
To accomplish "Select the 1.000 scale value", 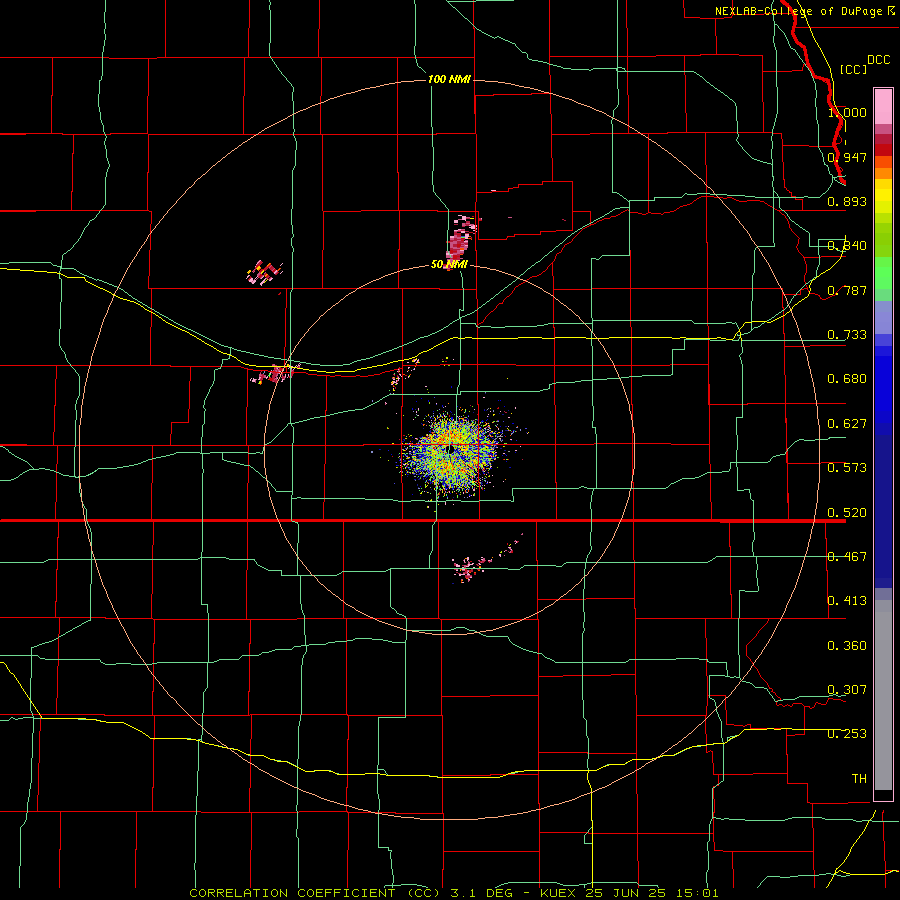I will (x=847, y=112).
